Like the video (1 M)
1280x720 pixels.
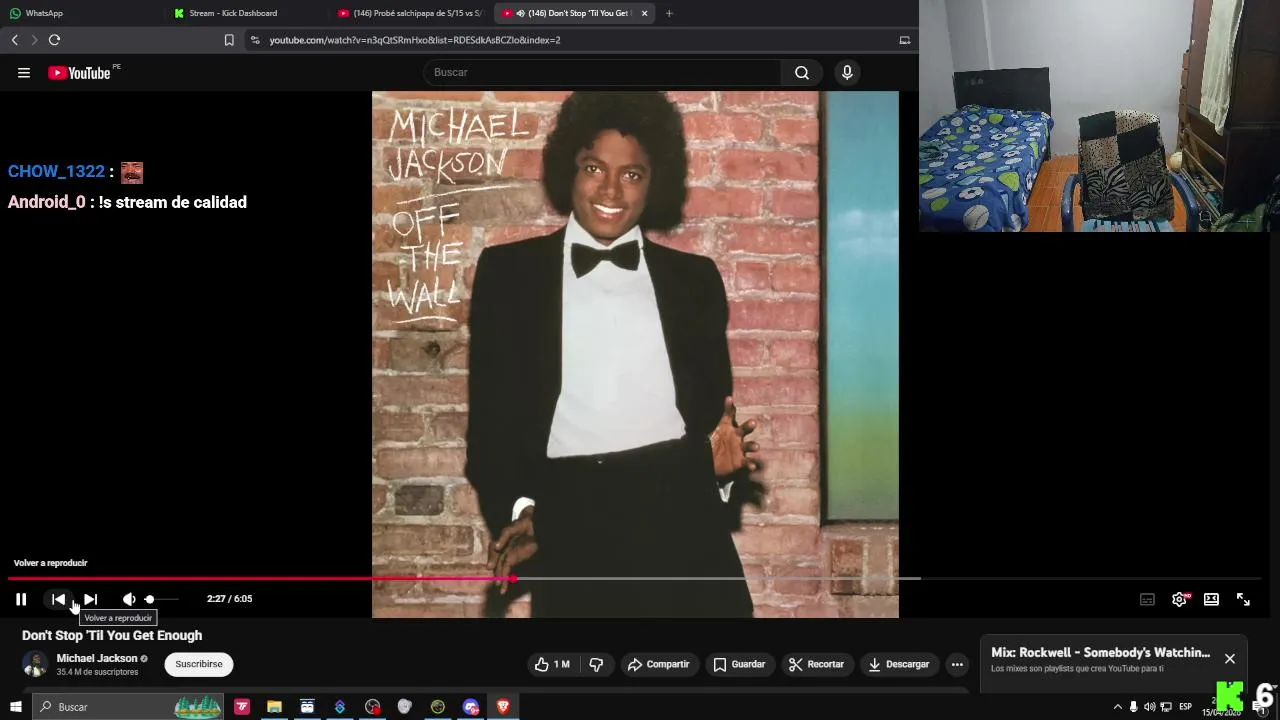point(552,664)
